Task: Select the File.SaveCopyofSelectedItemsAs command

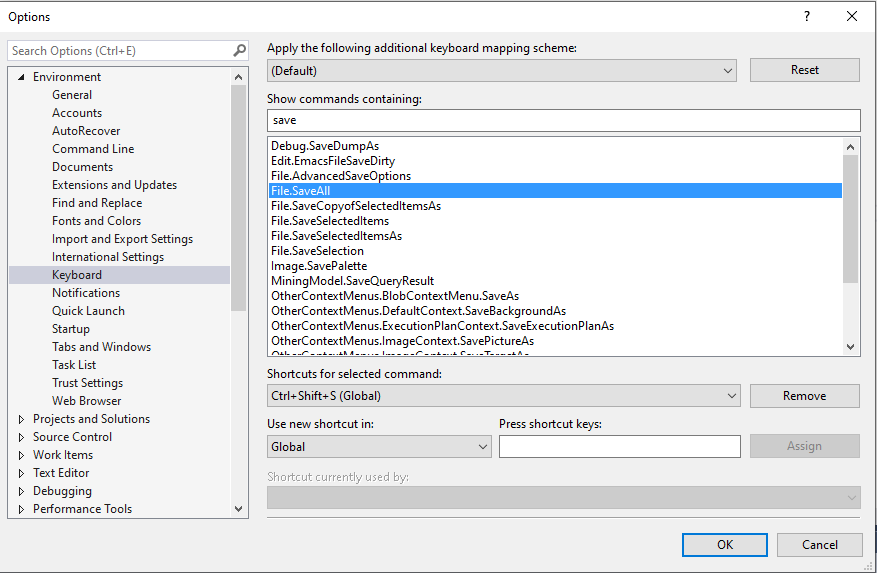Action: point(356,206)
